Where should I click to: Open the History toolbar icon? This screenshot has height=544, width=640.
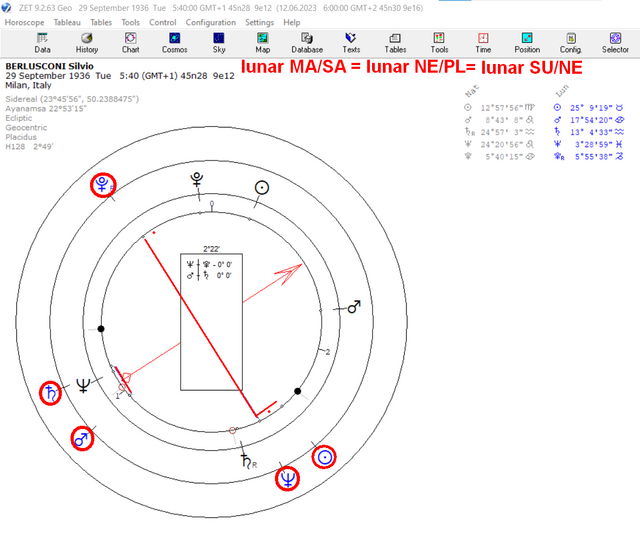point(87,43)
